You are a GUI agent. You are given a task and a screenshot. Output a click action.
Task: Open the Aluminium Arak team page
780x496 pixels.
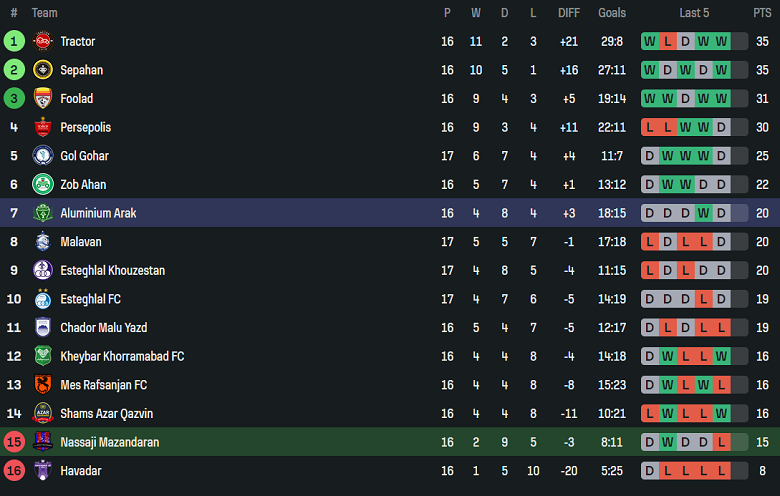(x=98, y=213)
